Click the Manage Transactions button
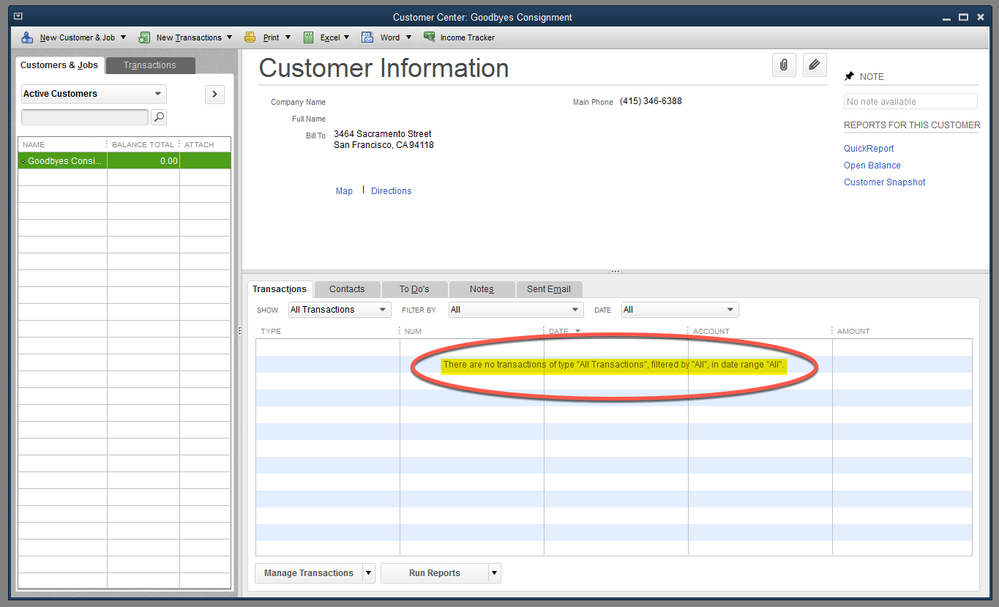The width and height of the screenshot is (999, 607). point(308,573)
